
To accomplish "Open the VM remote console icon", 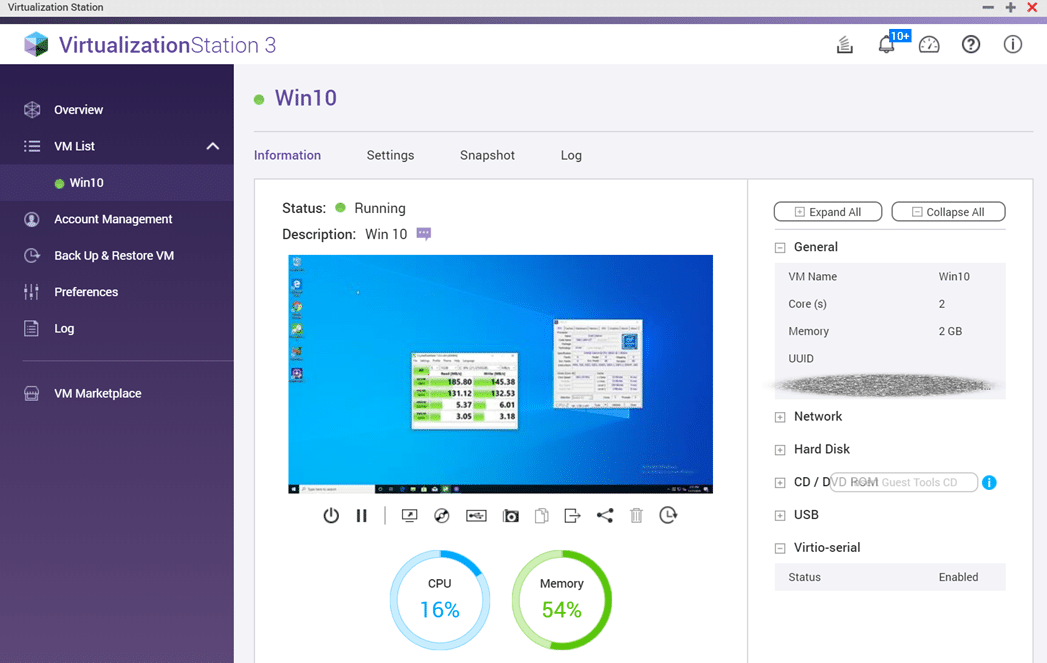I will click(409, 515).
